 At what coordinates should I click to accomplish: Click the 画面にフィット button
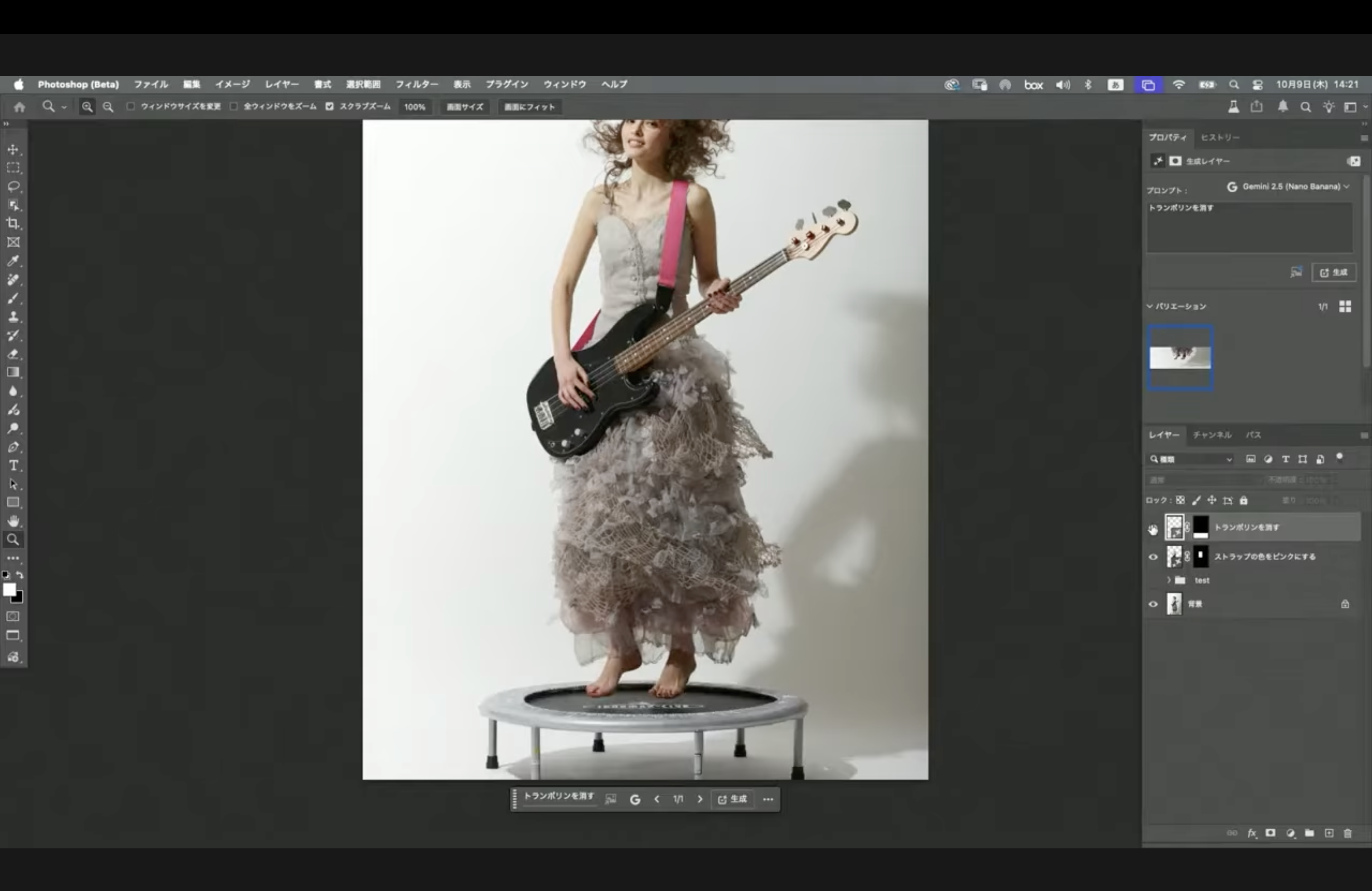tap(529, 107)
